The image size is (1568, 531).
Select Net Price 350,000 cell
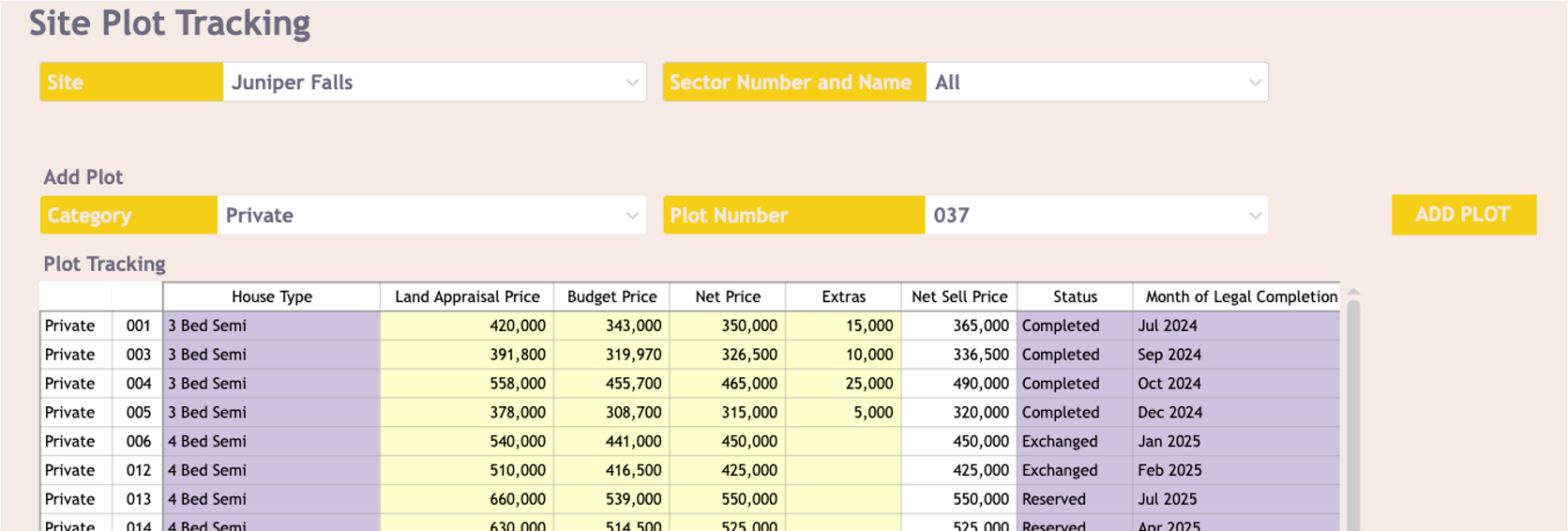pos(728,326)
